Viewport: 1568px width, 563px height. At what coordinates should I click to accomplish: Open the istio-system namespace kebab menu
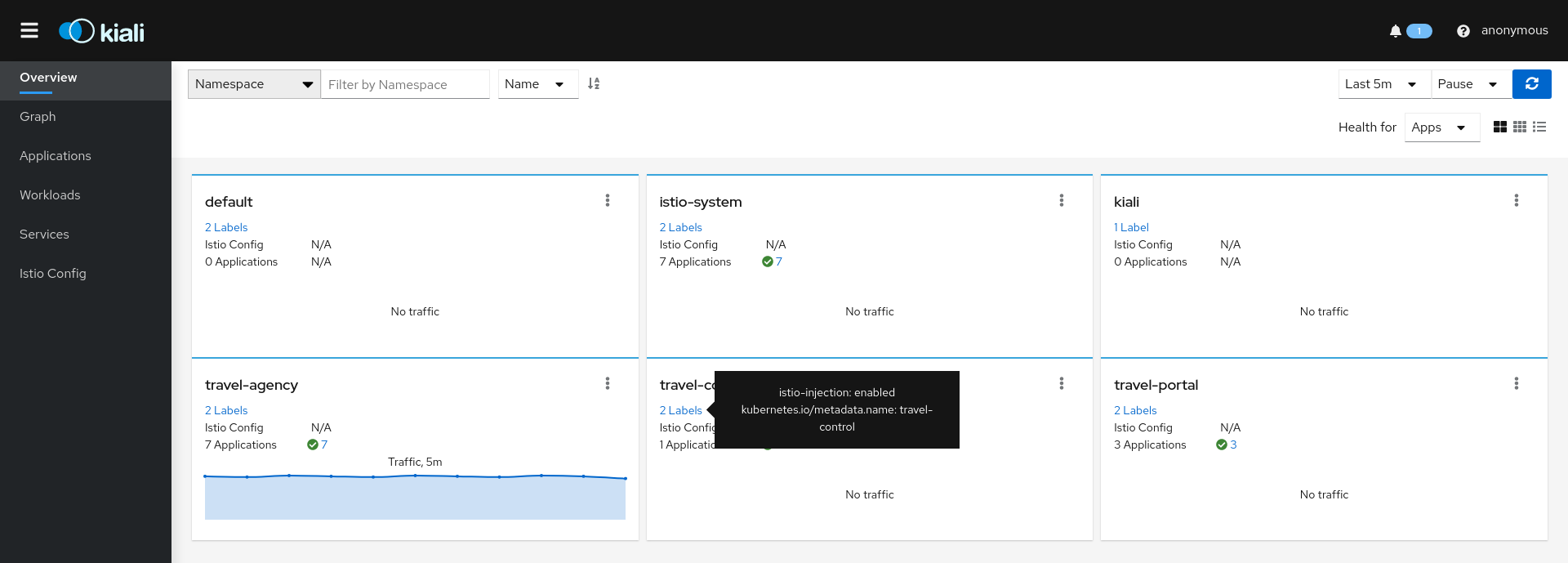pos(1061,200)
